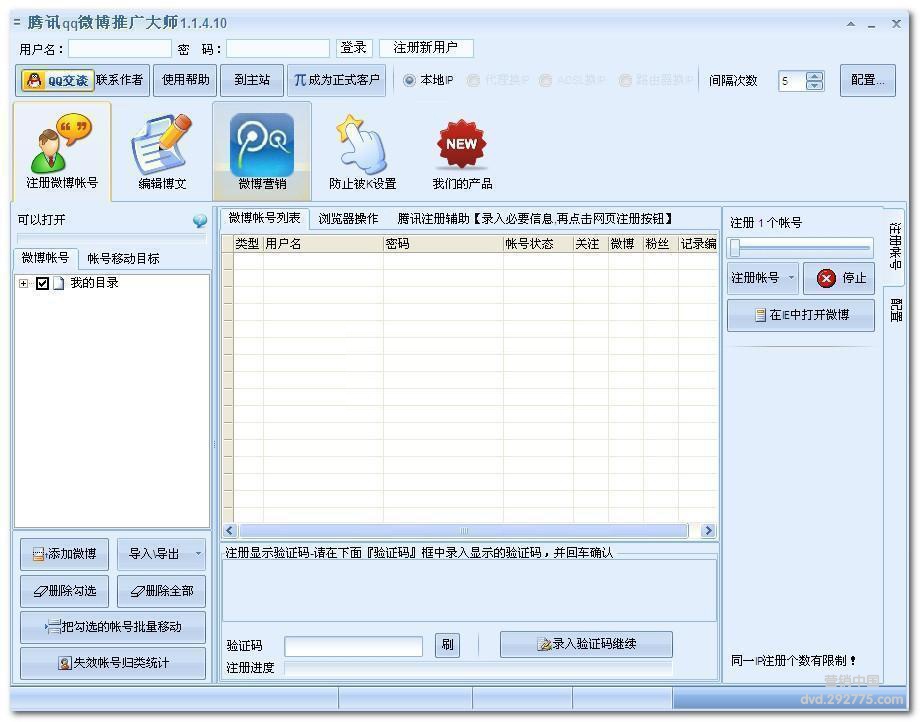
Task: Select the disabled 路由器换IP radio option
Action: click(625, 80)
